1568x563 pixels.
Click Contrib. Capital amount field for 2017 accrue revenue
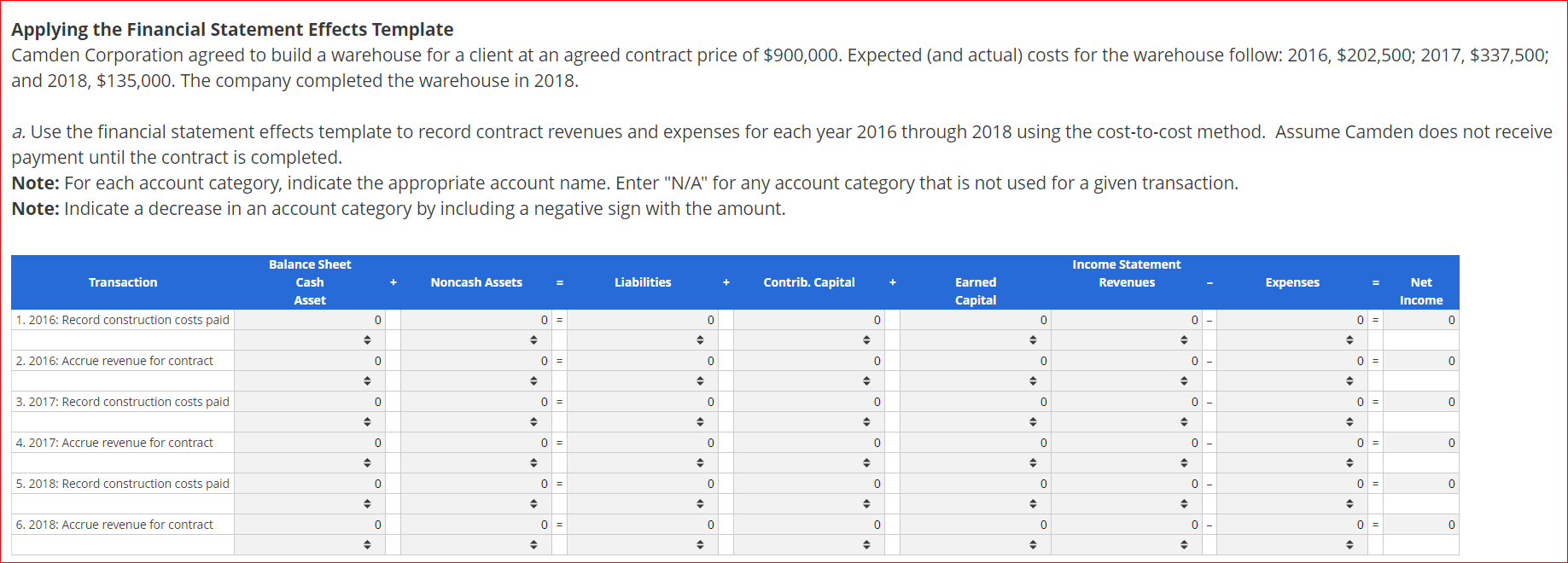coord(809,443)
